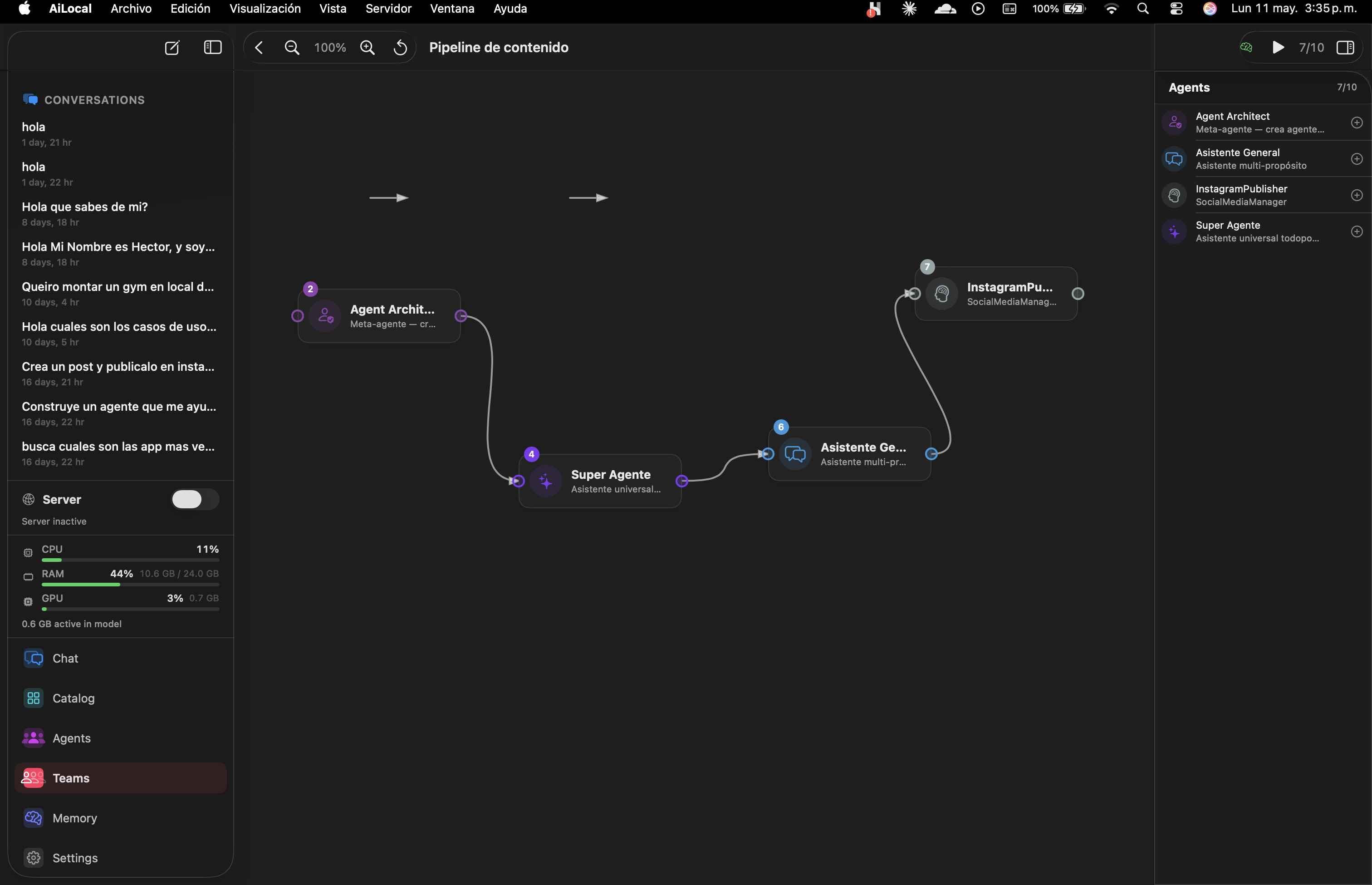This screenshot has width=1372, height=885.
Task: Open the Settings section
Action: click(121, 858)
